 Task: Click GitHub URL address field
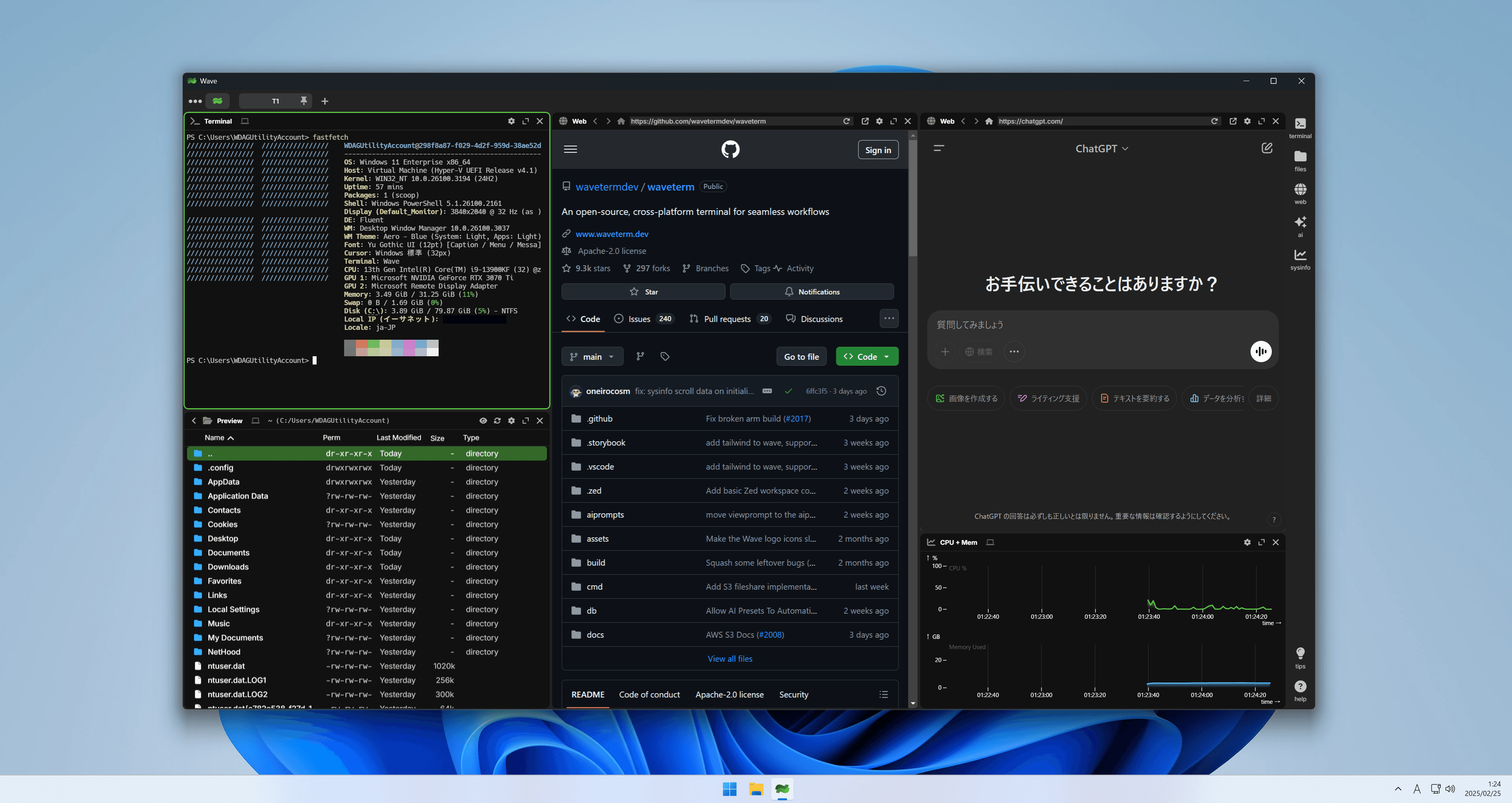pos(734,121)
